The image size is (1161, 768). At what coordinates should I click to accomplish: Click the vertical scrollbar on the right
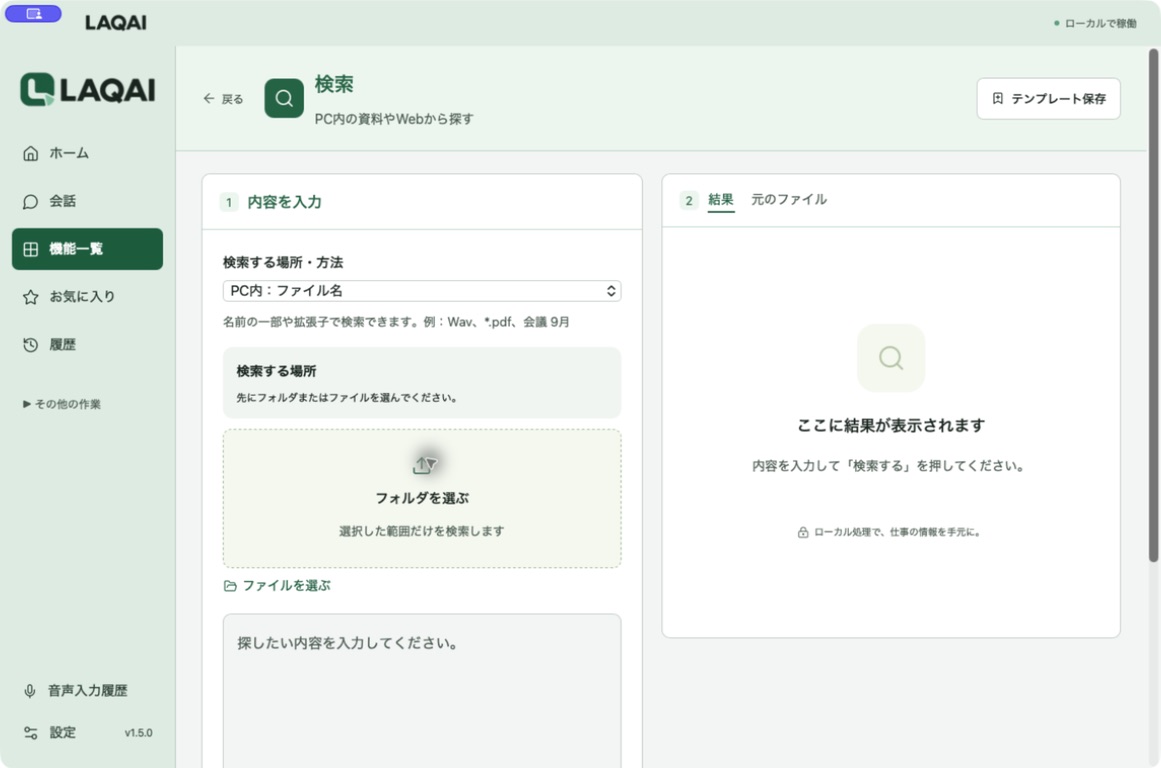1153,305
